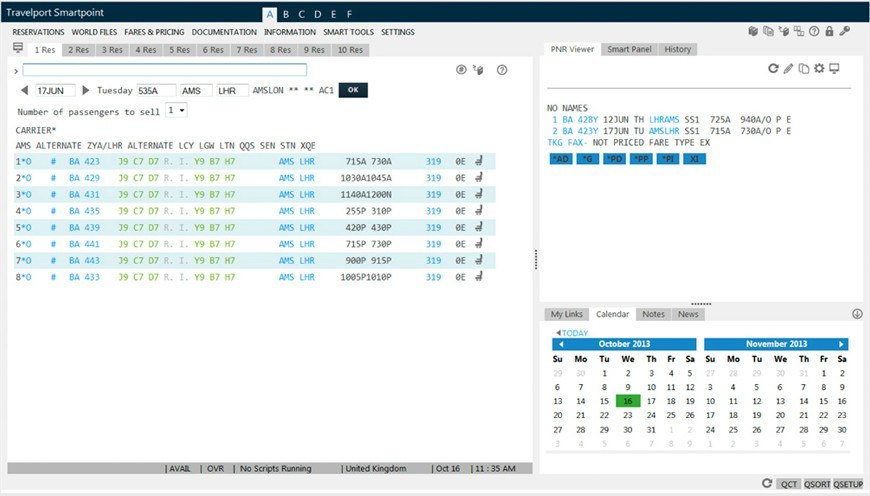Click the pencil edit icon in PNR Viewer

click(788, 69)
